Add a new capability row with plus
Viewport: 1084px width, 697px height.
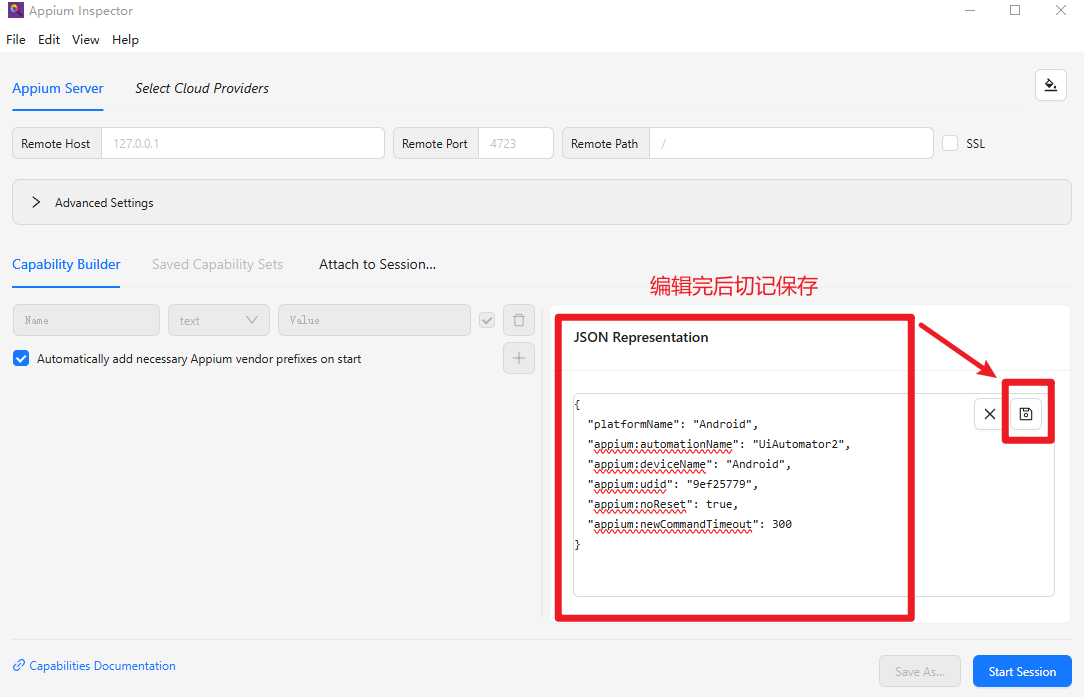[x=518, y=358]
